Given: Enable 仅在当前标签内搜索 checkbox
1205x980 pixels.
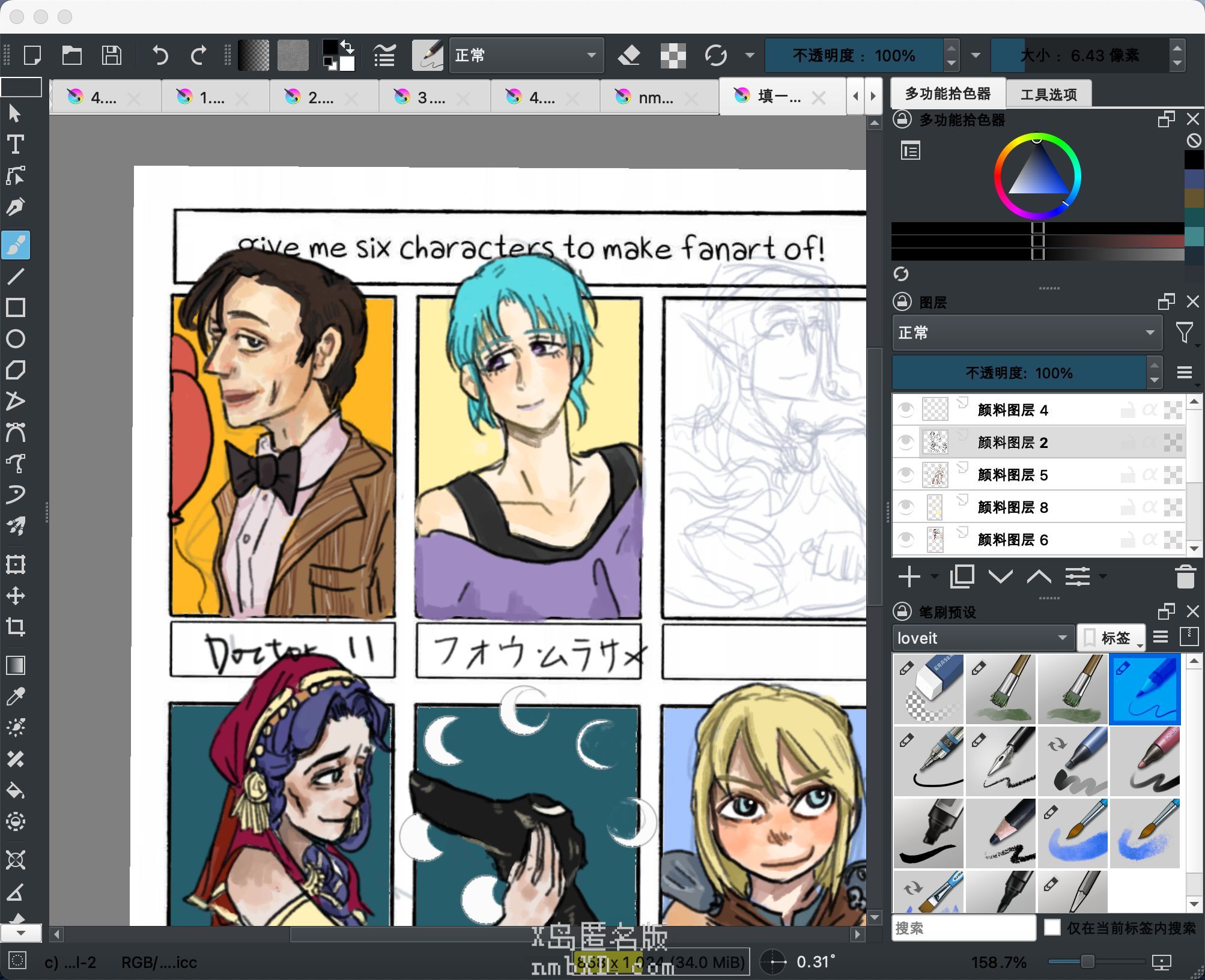Looking at the screenshot, I should 1052,927.
